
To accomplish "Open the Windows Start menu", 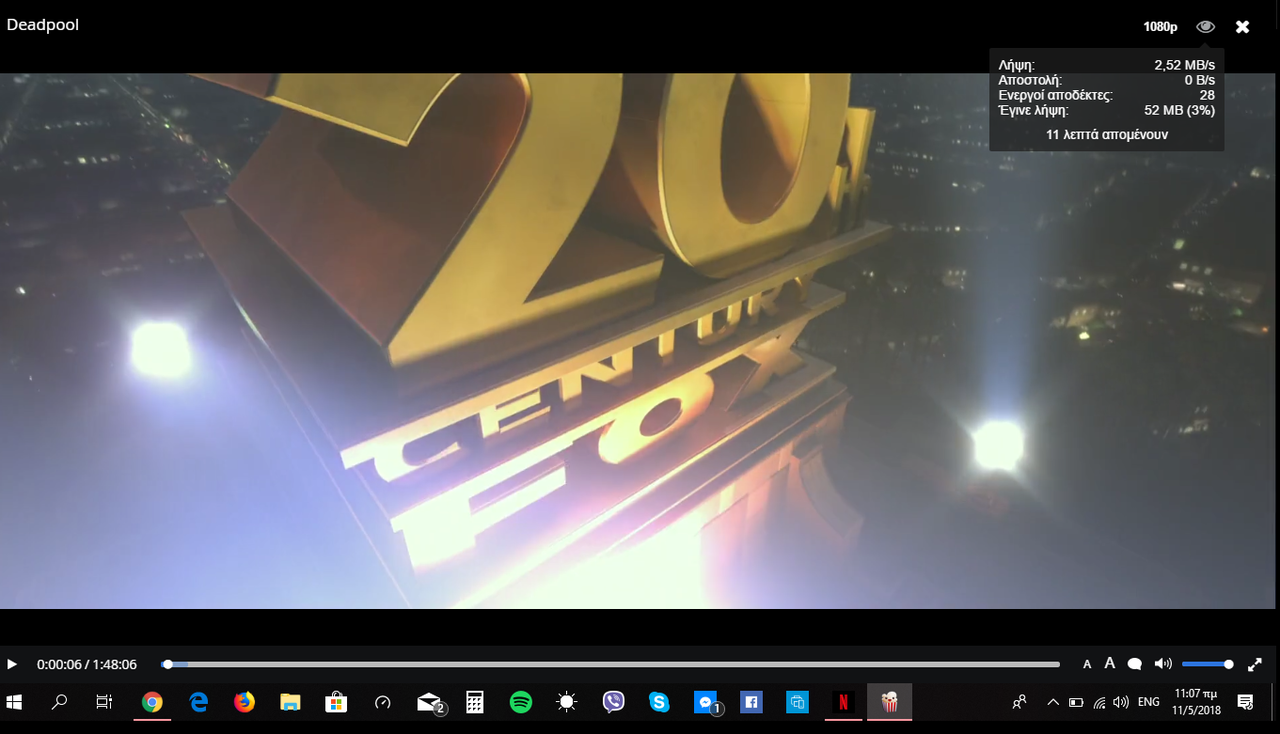I will click(14, 702).
